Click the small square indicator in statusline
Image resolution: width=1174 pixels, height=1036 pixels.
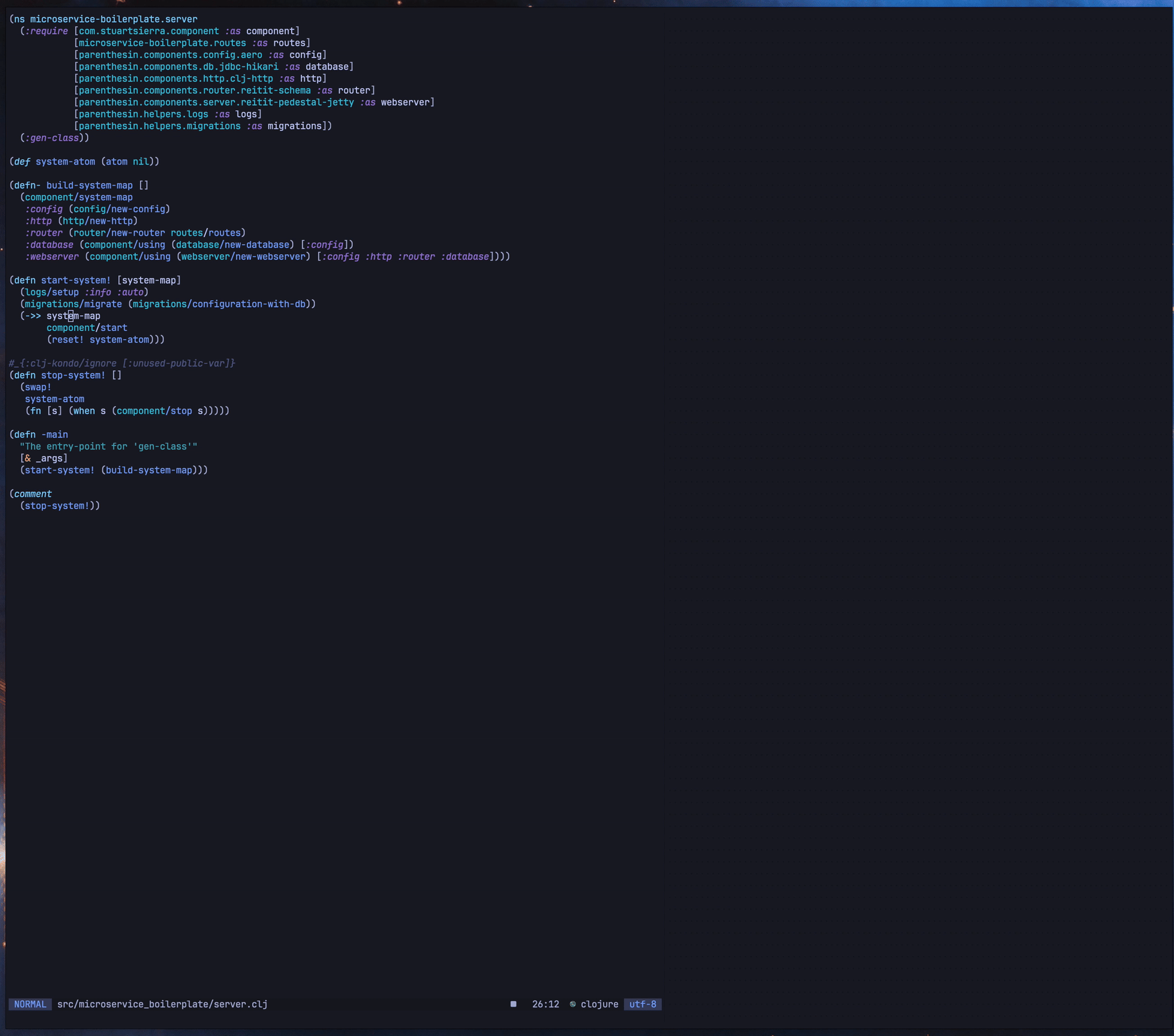pos(513,1004)
